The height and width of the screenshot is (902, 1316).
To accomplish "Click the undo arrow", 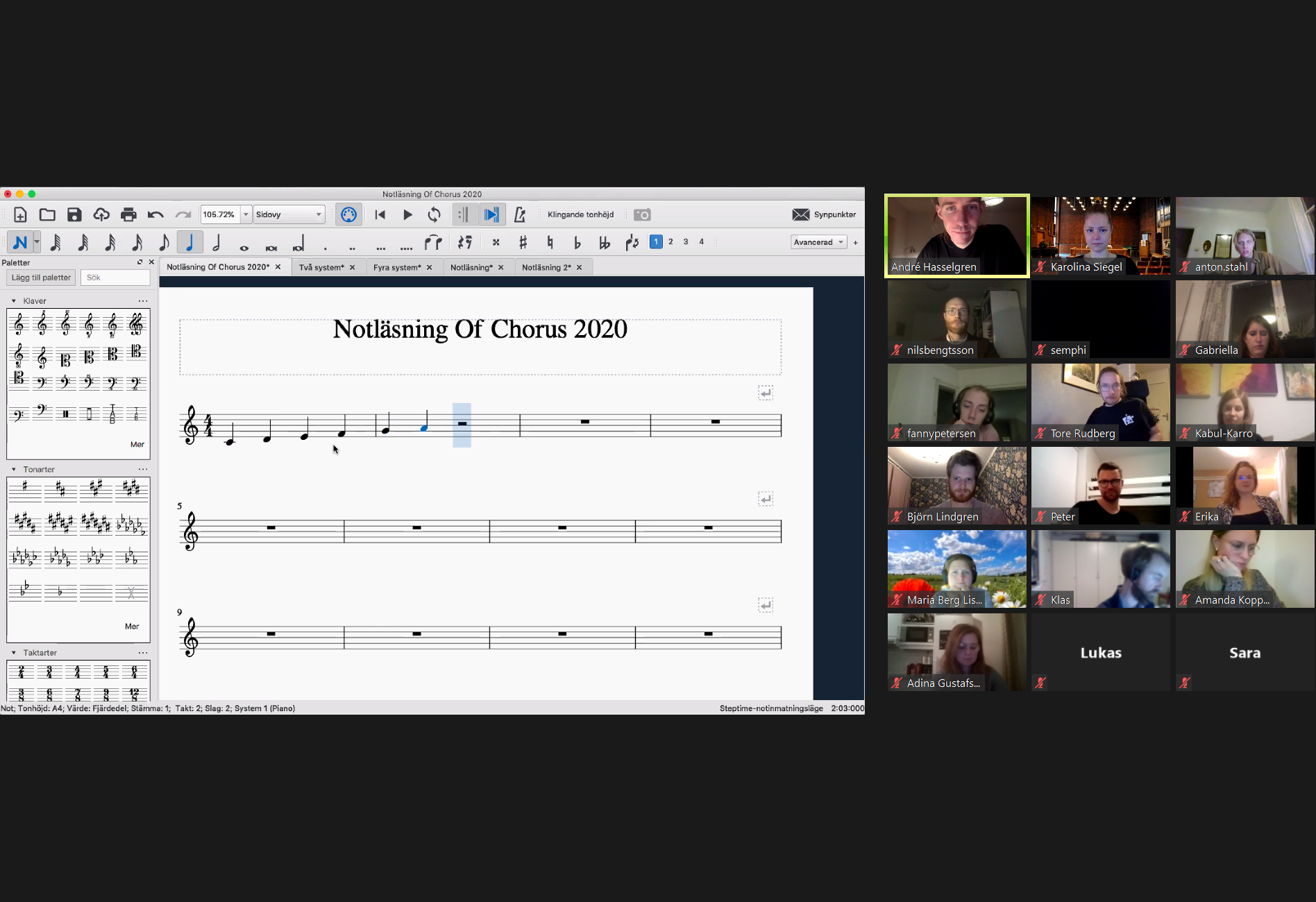I will (155, 215).
